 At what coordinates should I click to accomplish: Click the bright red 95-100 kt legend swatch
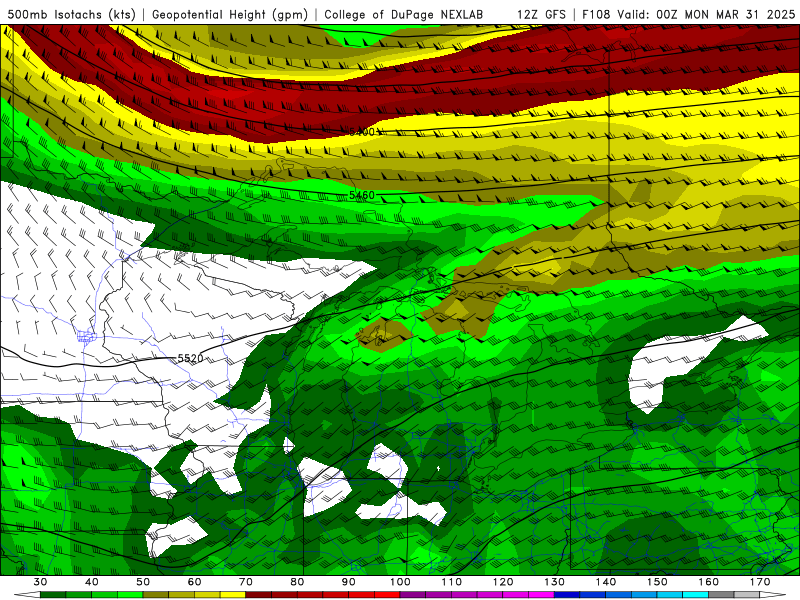point(387,595)
